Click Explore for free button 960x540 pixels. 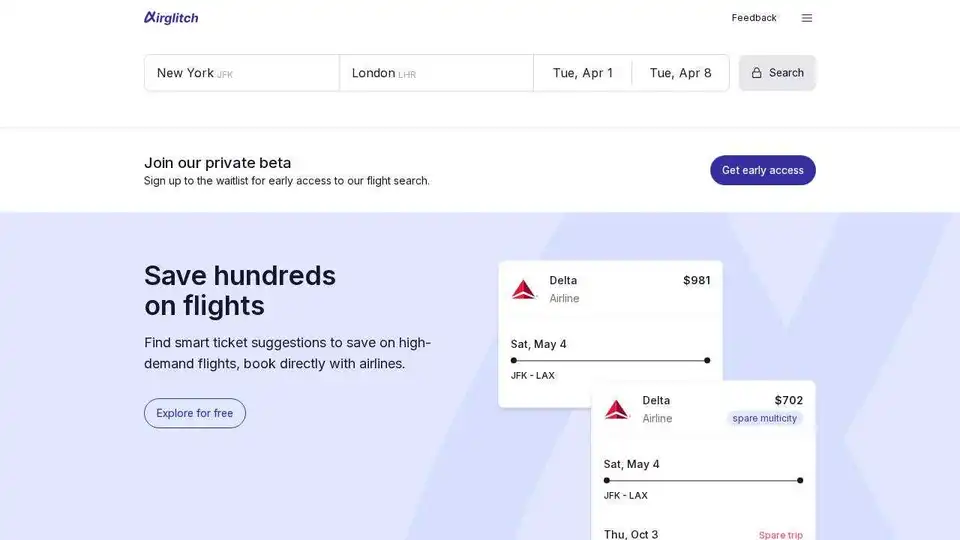[195, 413]
